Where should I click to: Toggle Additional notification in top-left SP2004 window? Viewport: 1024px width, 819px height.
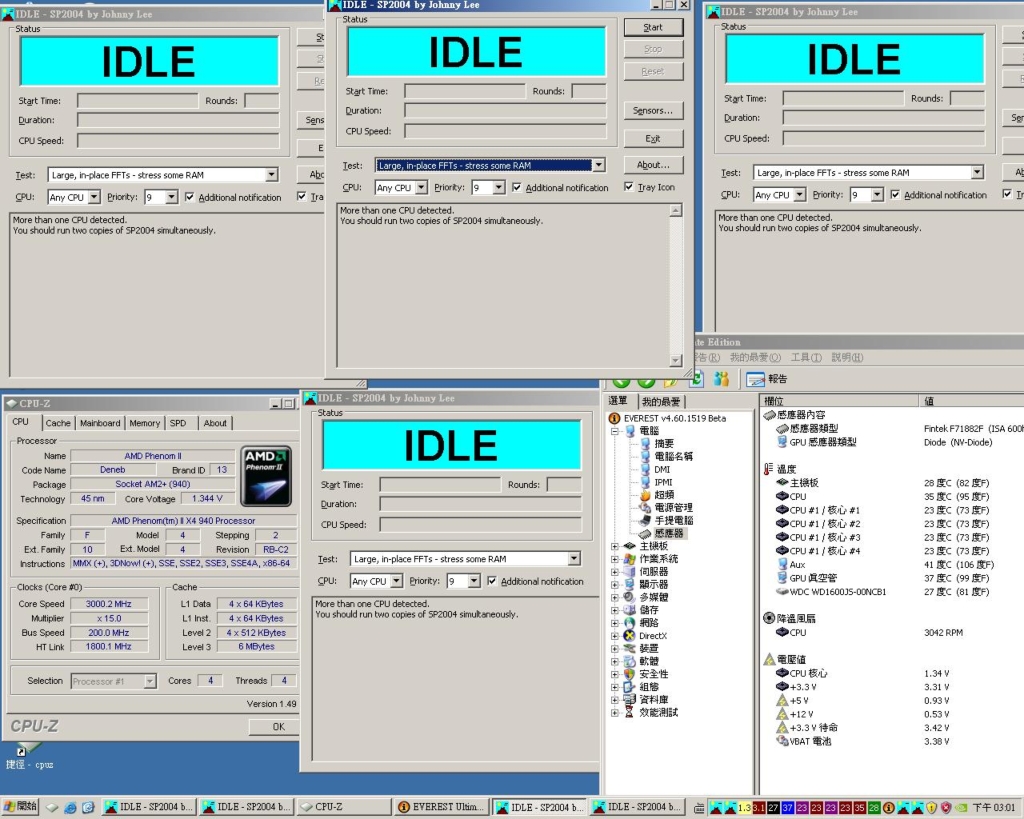pyautogui.click(x=189, y=197)
